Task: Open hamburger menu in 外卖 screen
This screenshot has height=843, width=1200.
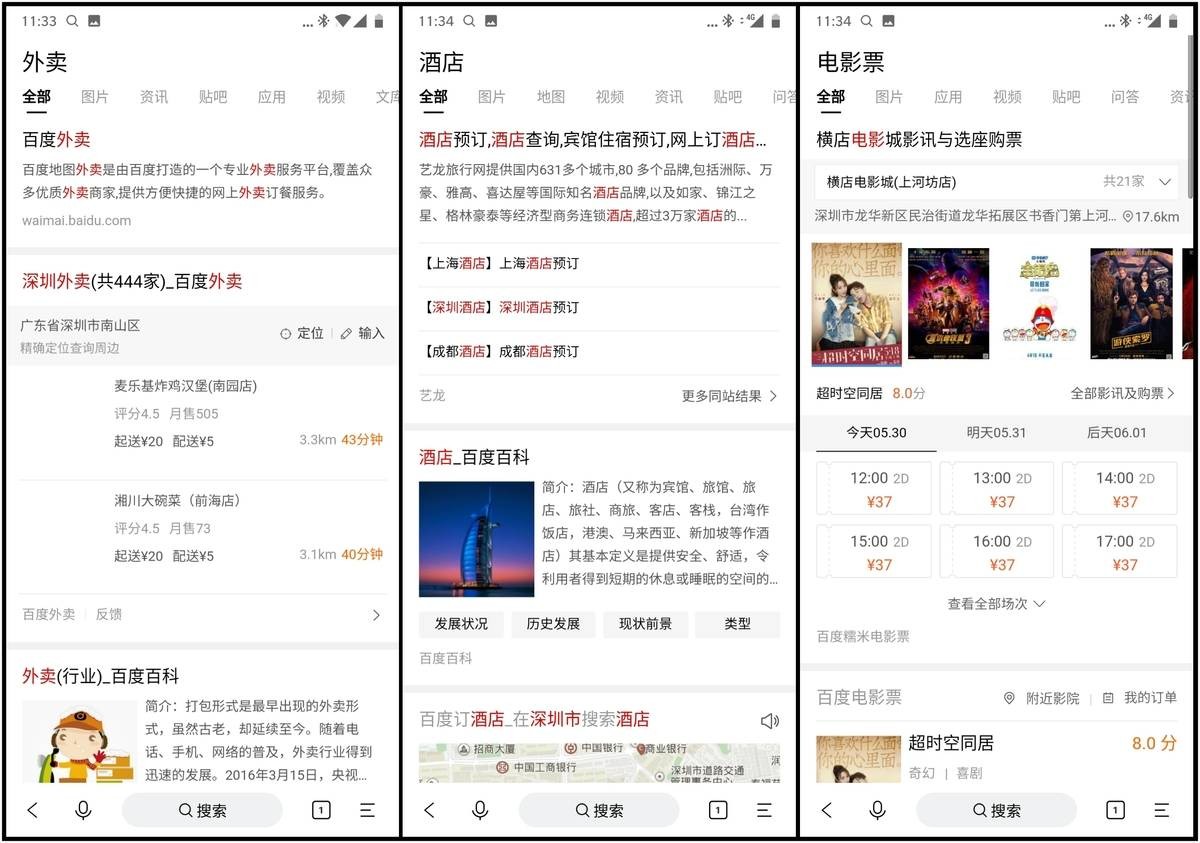Action: coord(367,810)
